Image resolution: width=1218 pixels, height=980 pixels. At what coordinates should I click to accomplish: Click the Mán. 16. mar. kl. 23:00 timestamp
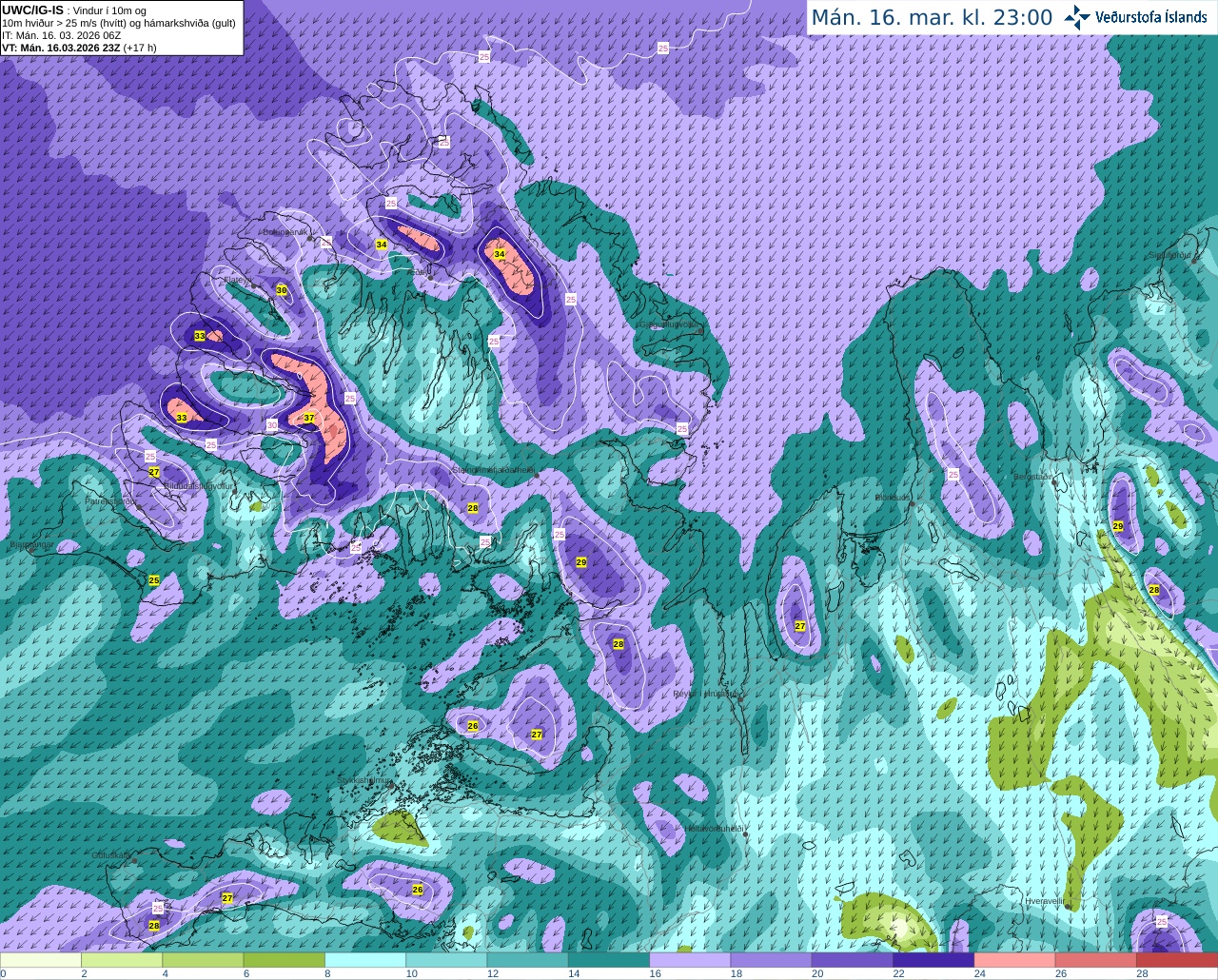point(932,18)
